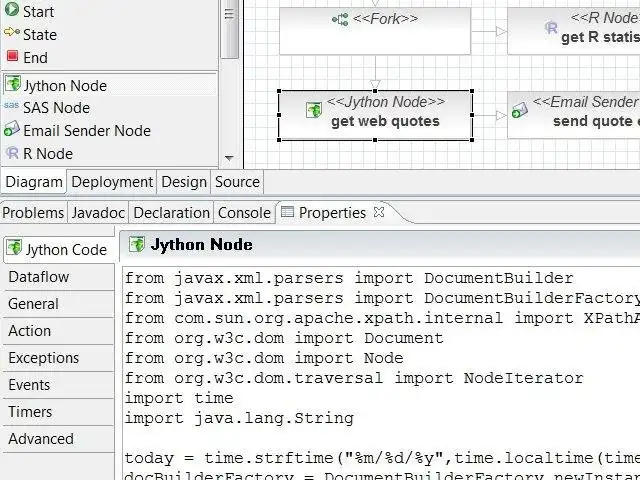The width and height of the screenshot is (640, 480).
Task: Switch to the Source tab
Action: (237, 182)
